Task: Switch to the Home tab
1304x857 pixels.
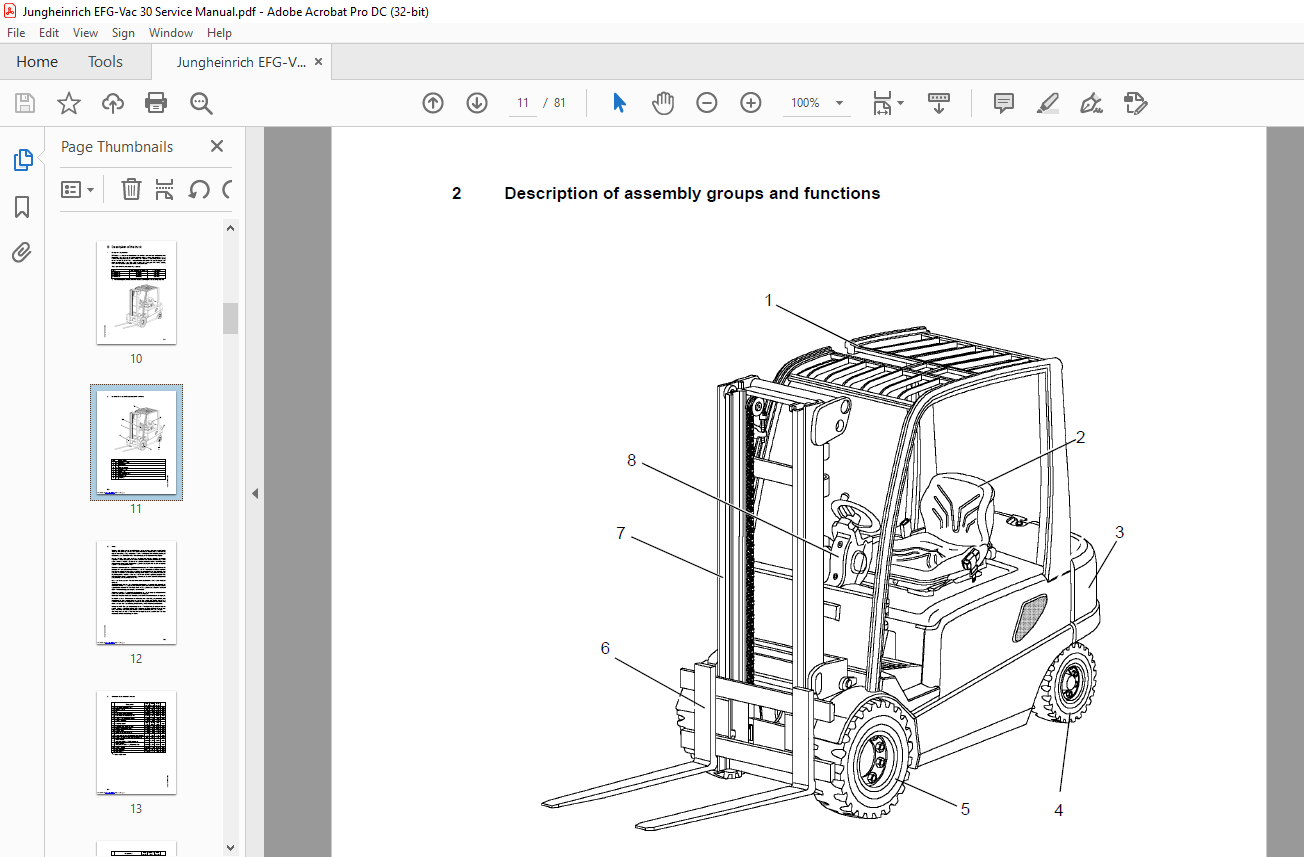Action: [37, 62]
